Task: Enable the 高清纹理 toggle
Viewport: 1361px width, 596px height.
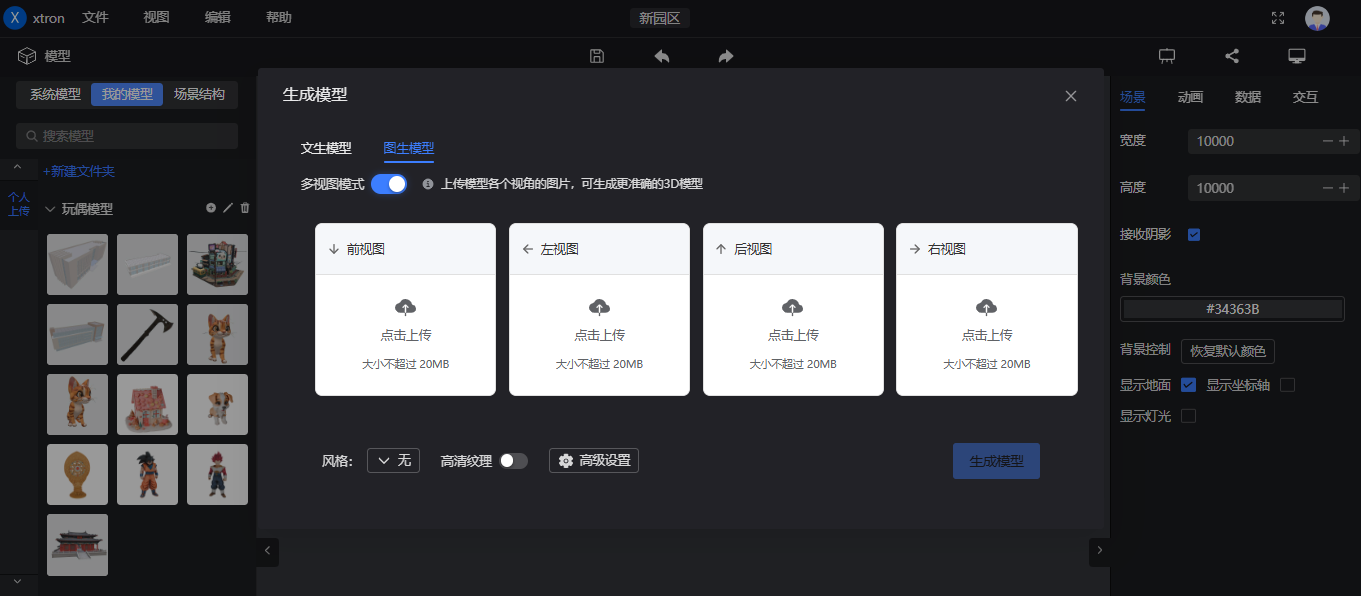Action: (x=514, y=461)
